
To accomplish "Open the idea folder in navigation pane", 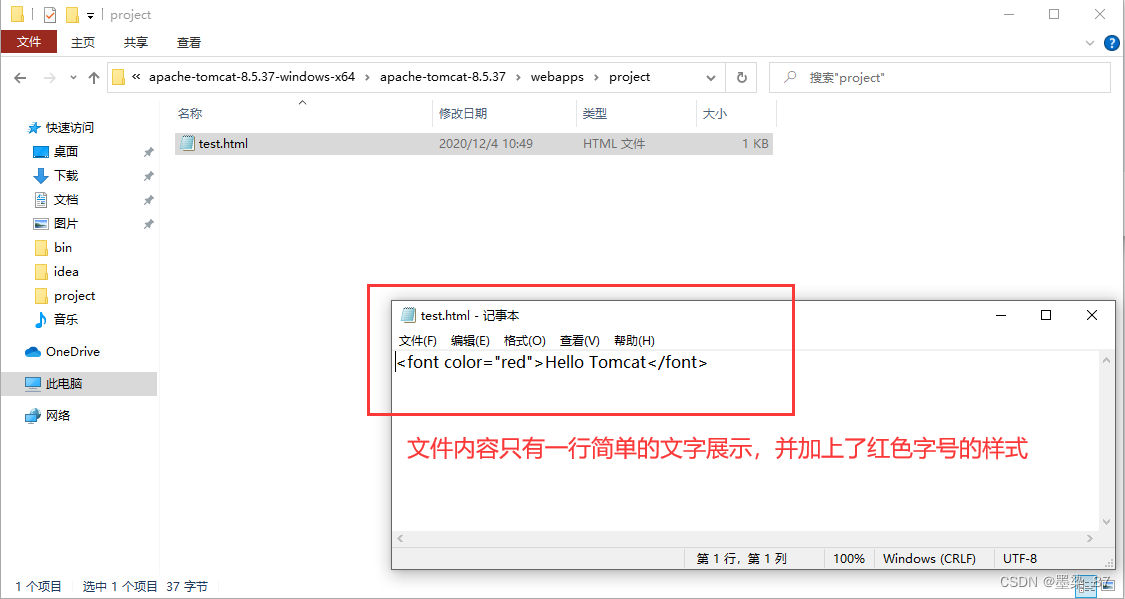I will pyautogui.click(x=66, y=272).
